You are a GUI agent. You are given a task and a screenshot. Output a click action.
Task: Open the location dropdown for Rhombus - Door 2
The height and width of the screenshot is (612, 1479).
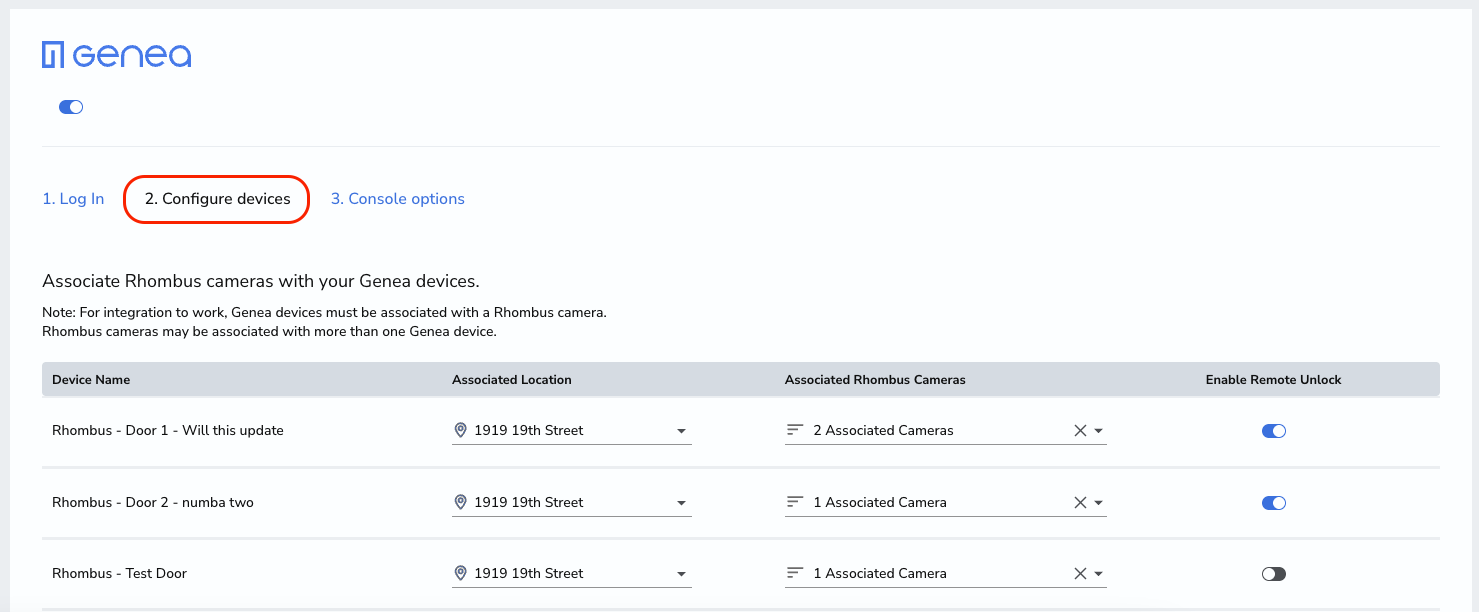[681, 502]
